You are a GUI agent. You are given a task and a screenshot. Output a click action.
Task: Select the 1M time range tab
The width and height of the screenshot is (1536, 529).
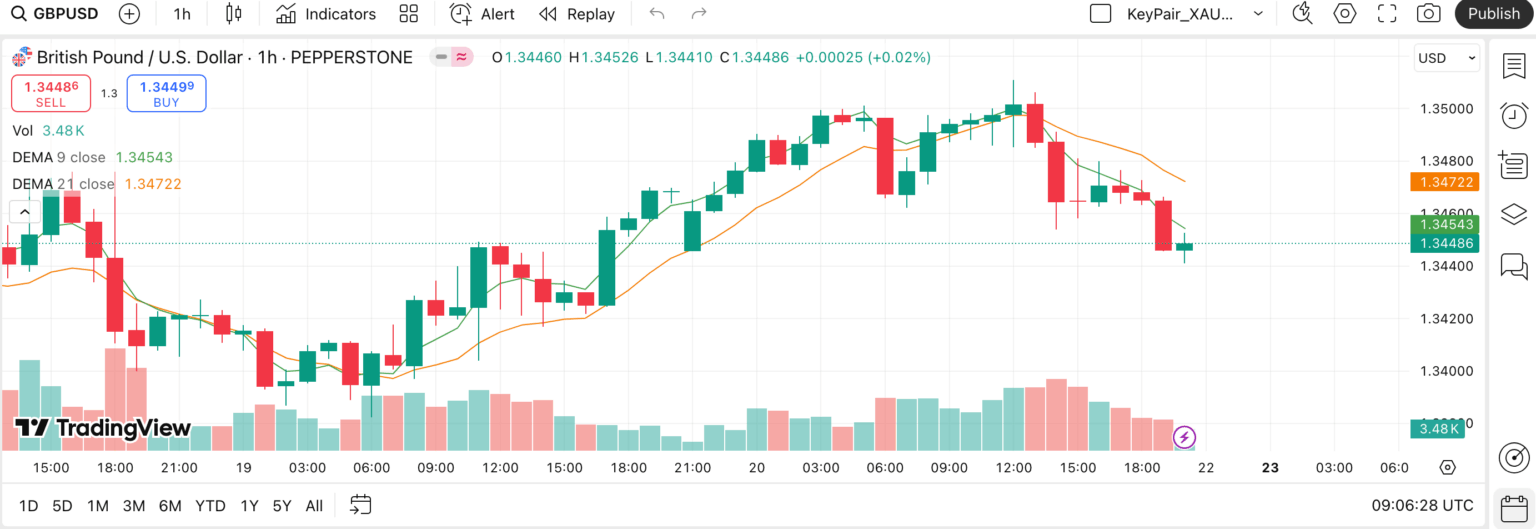click(97, 506)
